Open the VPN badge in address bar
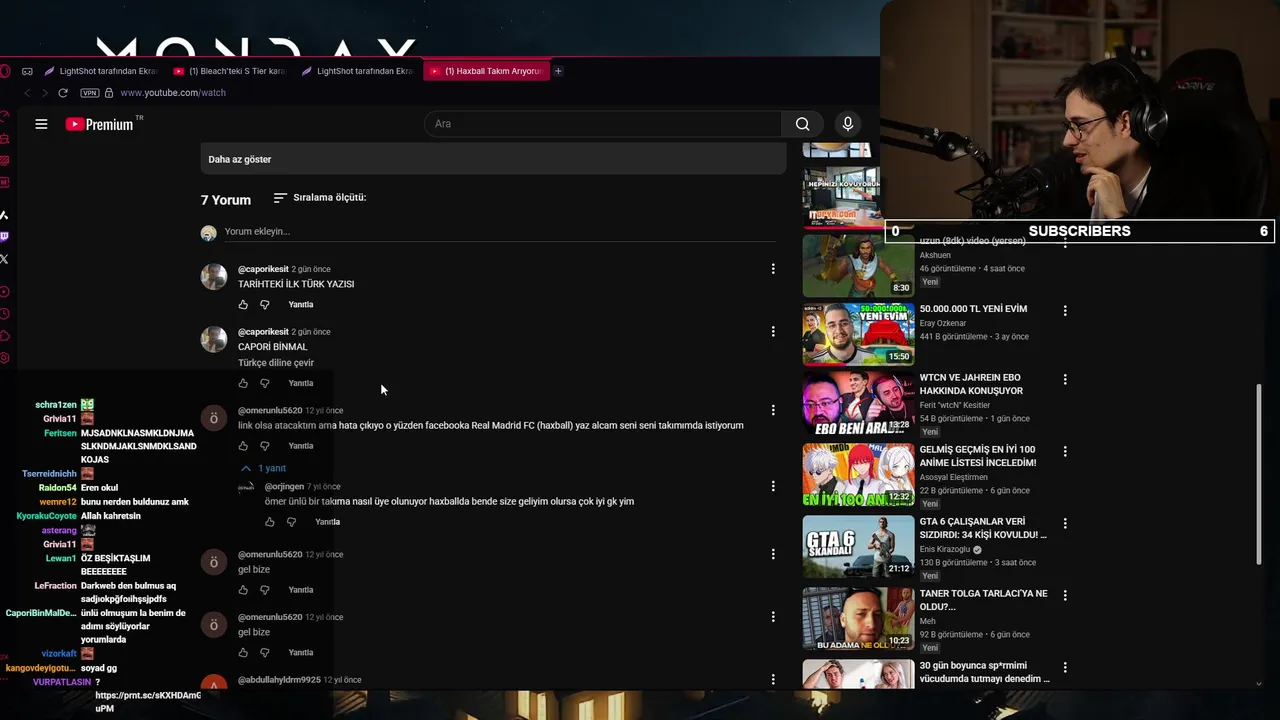Viewport: 1280px width, 720px height. (89, 93)
